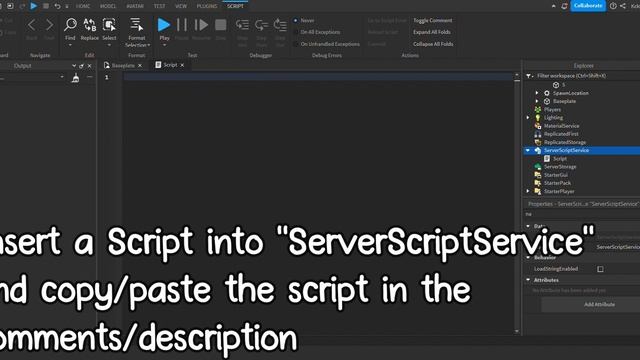Expand the Baseplate tree node
The image size is (640, 360).
[537, 101]
